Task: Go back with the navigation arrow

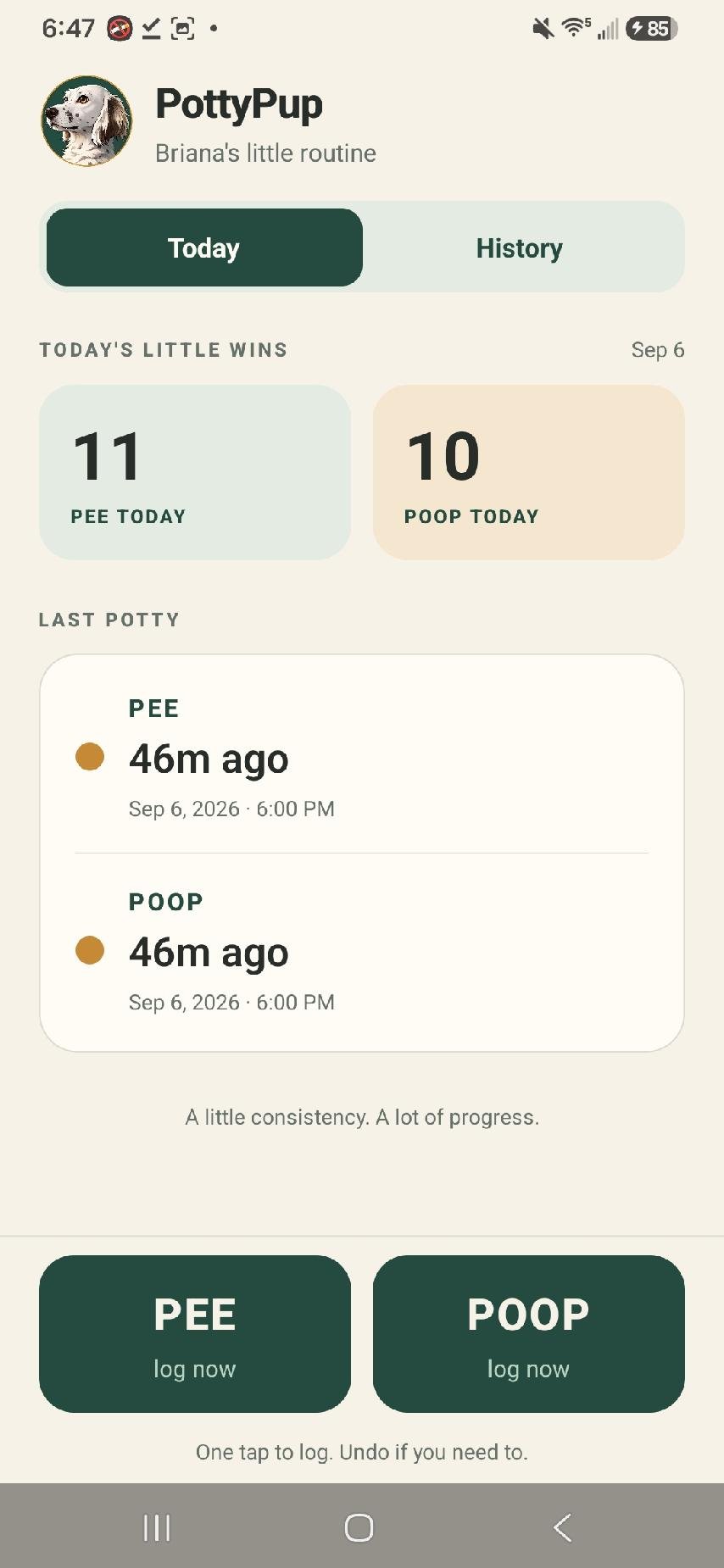Action: coord(562,1528)
